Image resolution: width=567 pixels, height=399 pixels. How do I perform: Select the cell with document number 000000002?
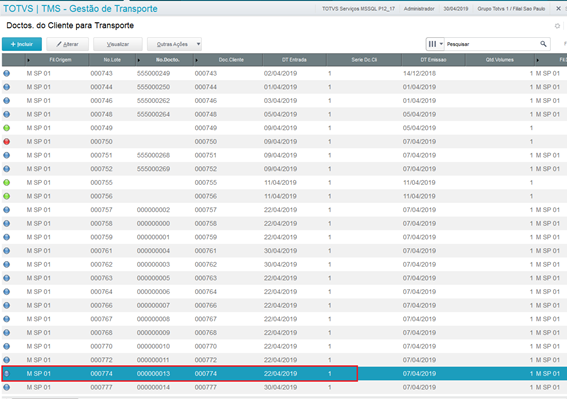point(153,210)
